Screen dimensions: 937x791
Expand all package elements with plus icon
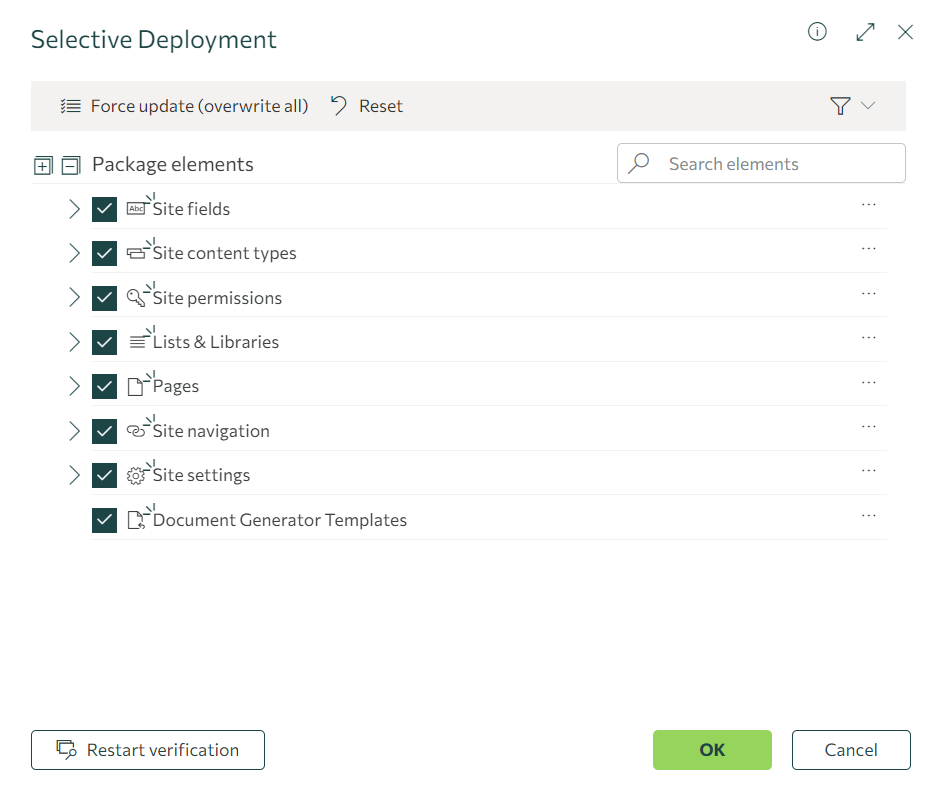pyautogui.click(x=43, y=165)
